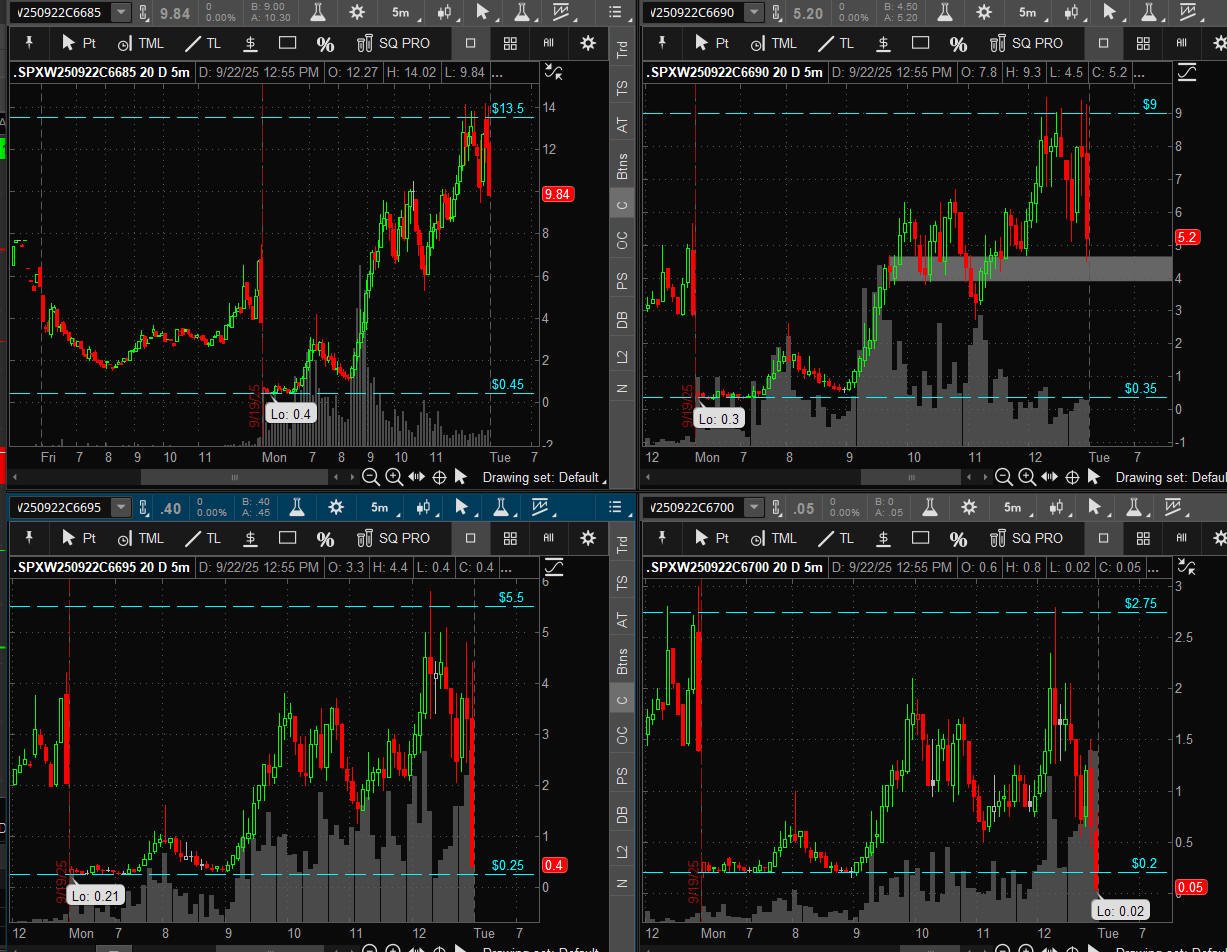Select the percent tool in the C6700 chart
The image size is (1227, 952).
[958, 538]
